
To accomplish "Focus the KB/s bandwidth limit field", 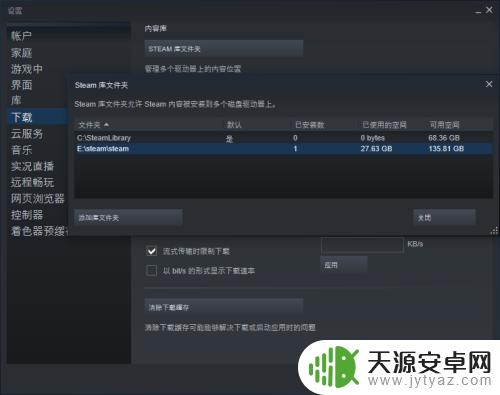I will (362, 245).
